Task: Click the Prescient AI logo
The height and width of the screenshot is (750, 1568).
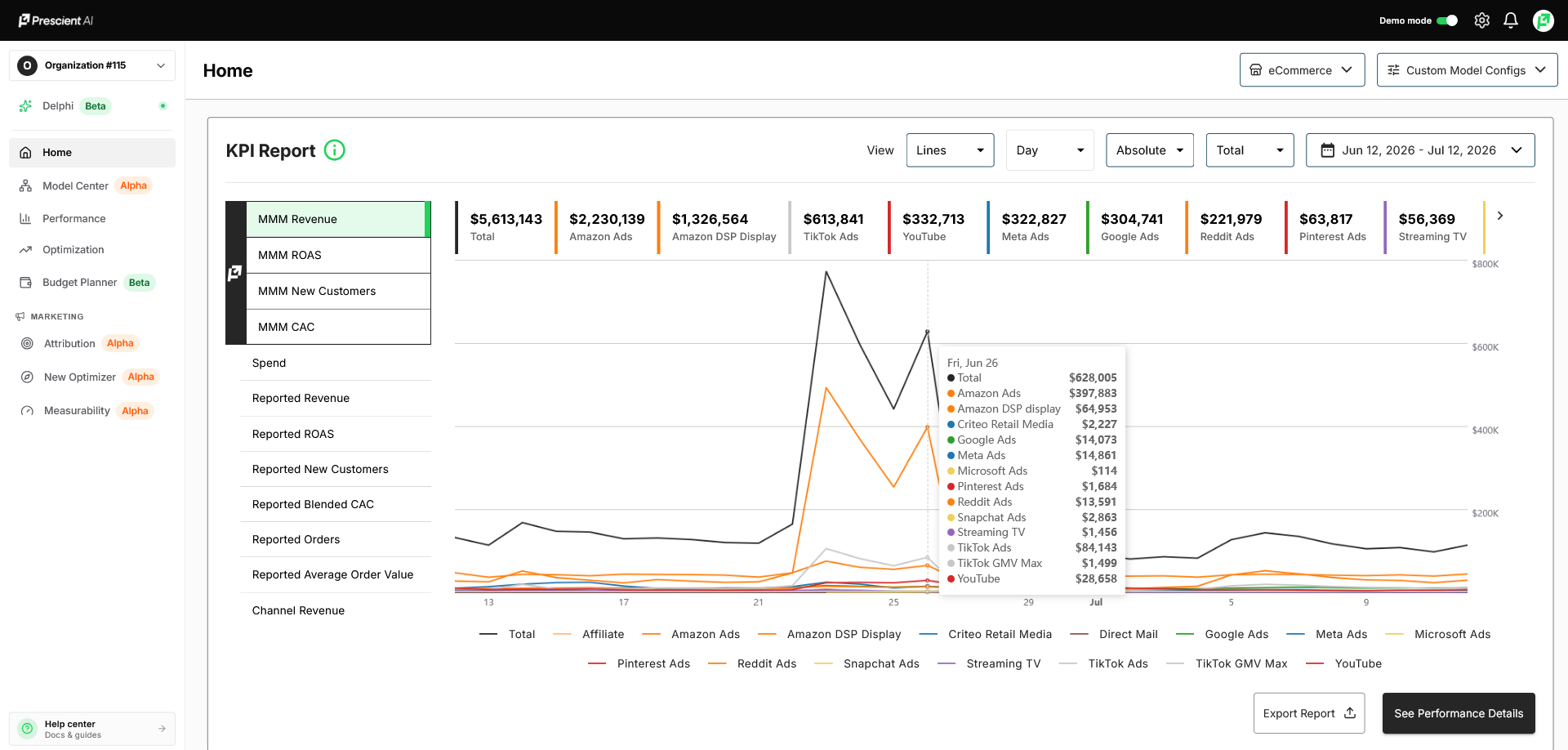Action: click(x=56, y=20)
